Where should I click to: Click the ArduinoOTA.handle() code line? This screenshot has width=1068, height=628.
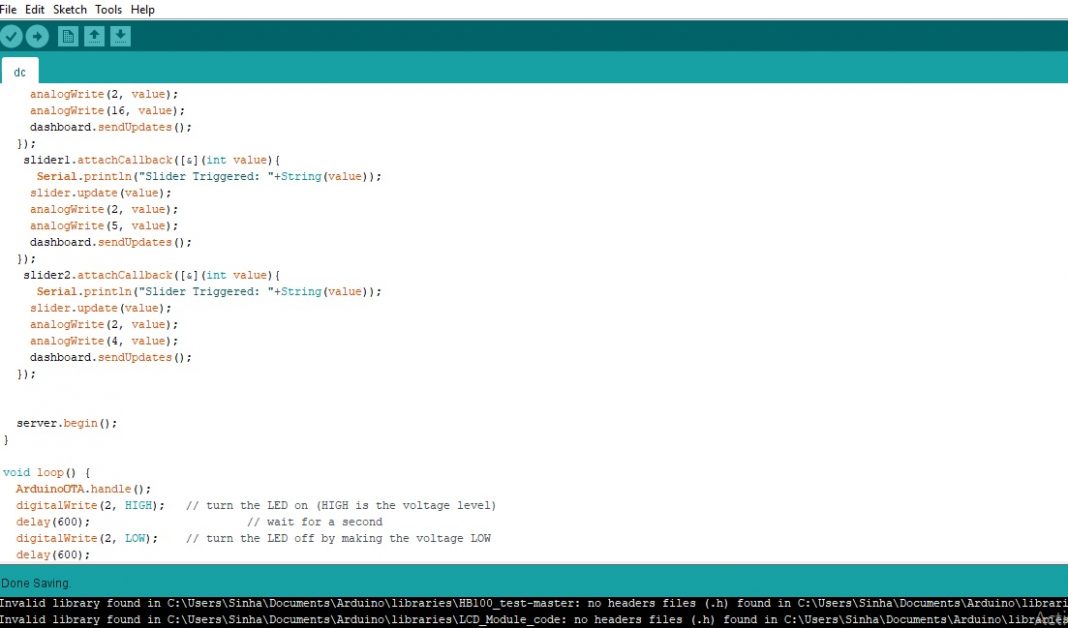tap(83, 489)
